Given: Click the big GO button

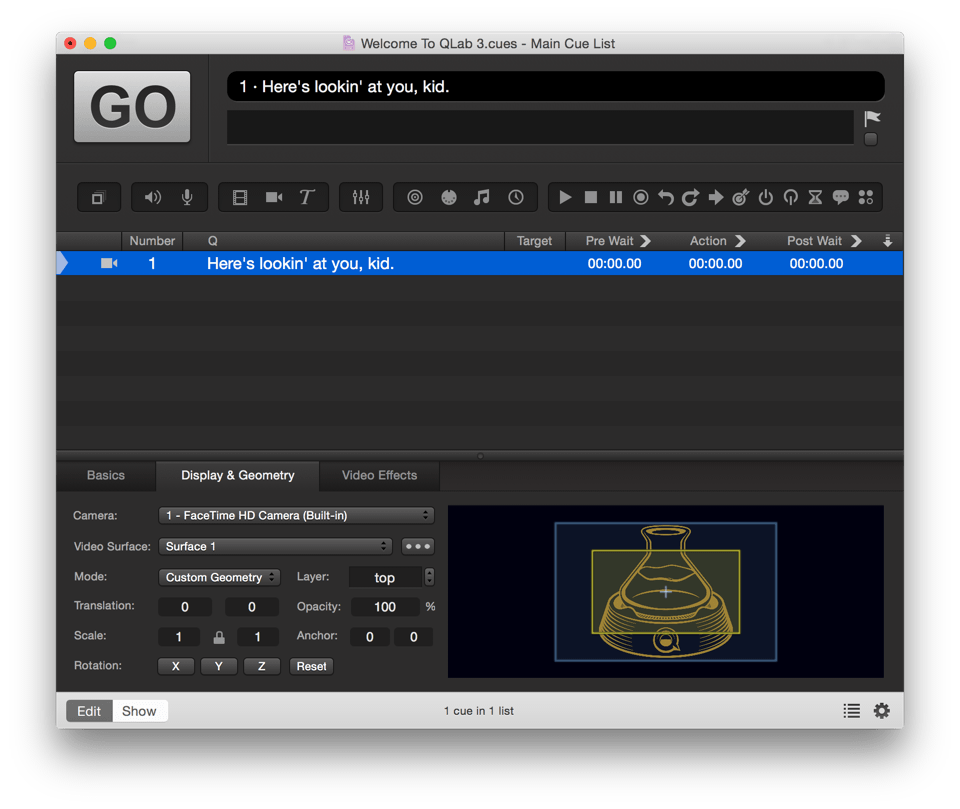Looking at the screenshot, I should point(132,106).
